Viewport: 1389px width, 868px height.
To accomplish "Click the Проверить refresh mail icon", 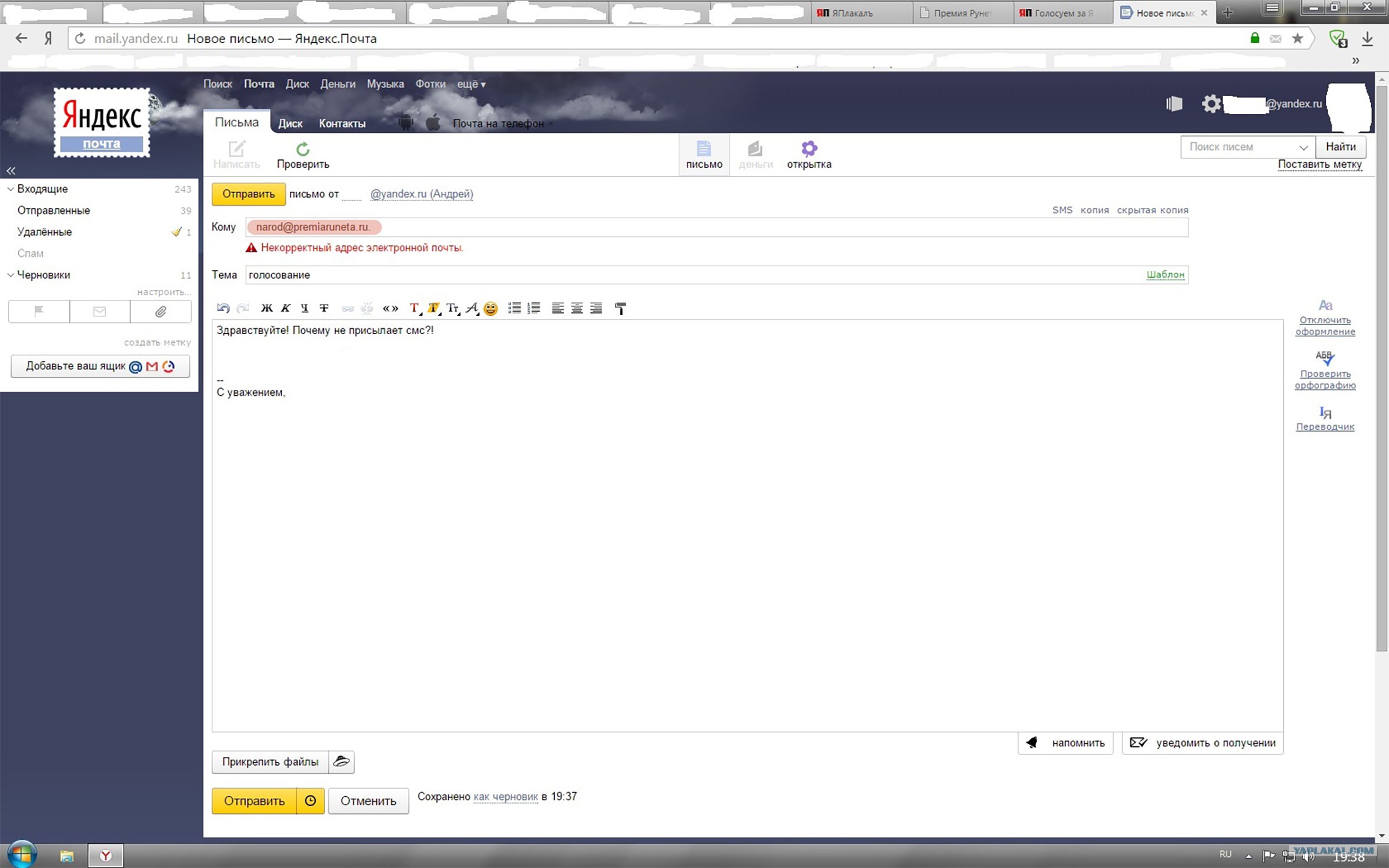I will pos(303,155).
